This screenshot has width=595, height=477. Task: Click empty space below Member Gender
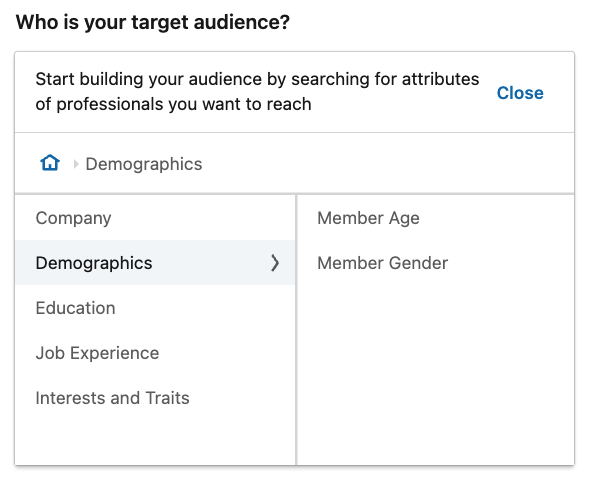coord(436,372)
